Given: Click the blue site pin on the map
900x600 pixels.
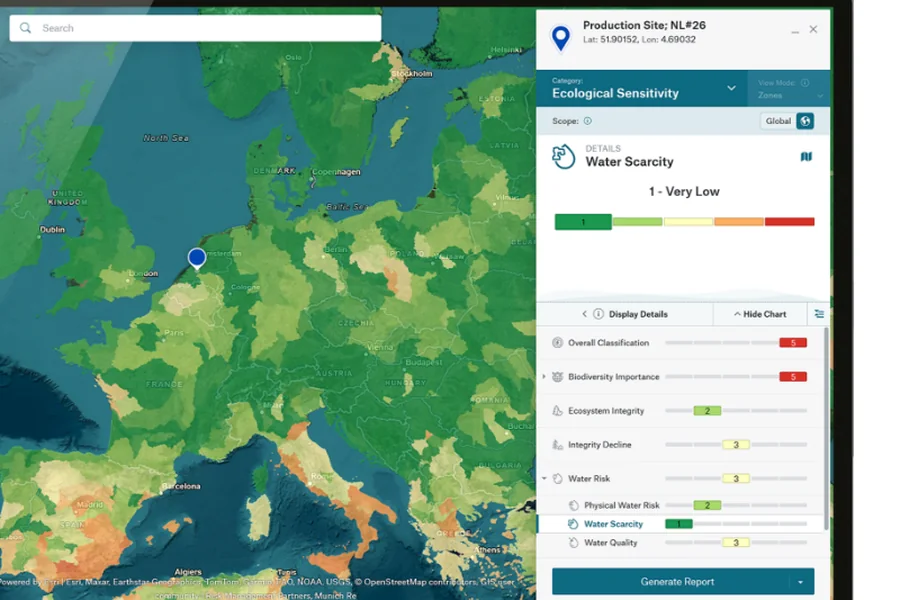Looking at the screenshot, I should pyautogui.click(x=197, y=258).
